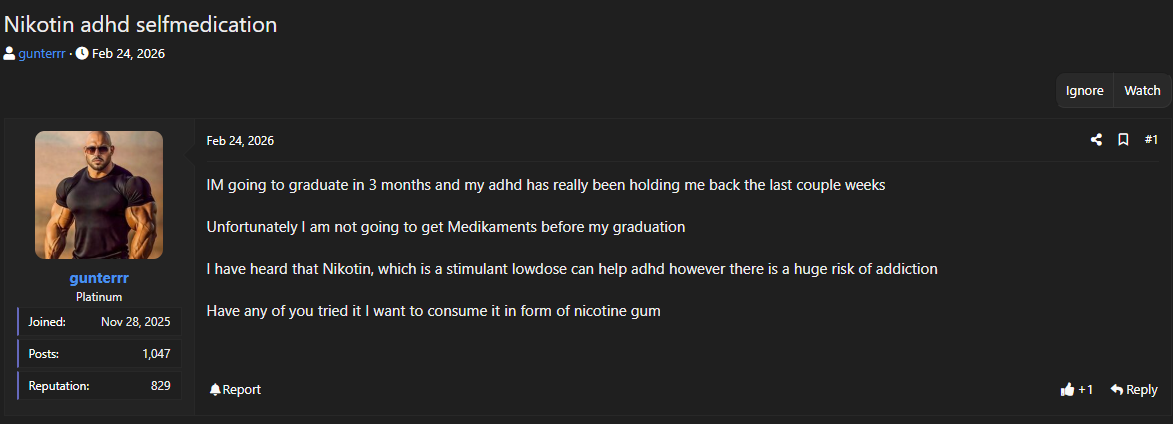Open gunterrr's avatar picture
Image resolution: width=1173 pixels, height=424 pixels.
pos(99,195)
